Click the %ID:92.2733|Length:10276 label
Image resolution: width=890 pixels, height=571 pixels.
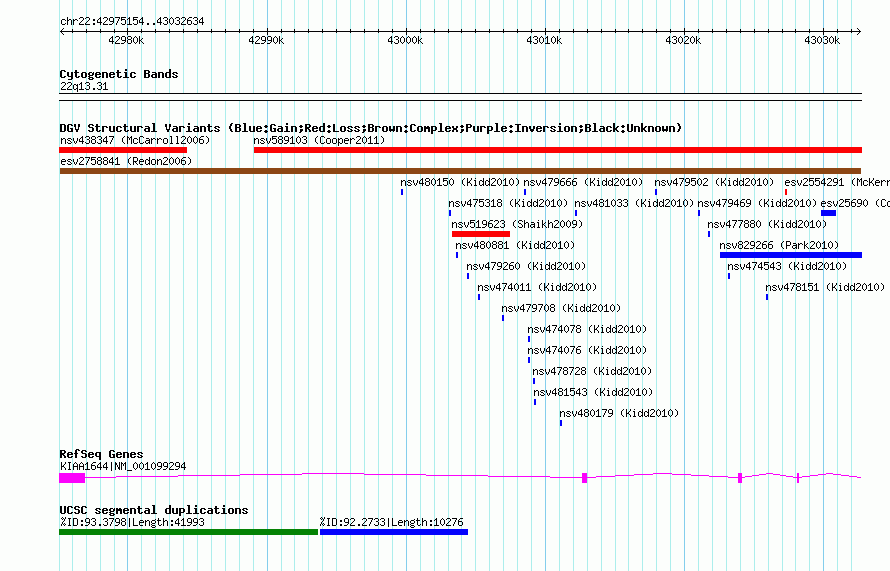[x=392, y=522]
